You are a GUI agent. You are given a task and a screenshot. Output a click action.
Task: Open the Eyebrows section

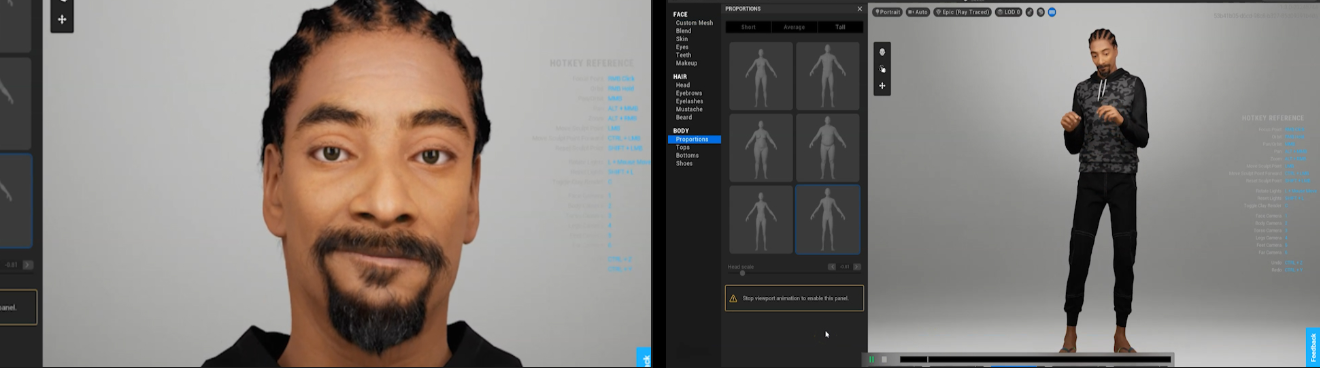point(689,93)
